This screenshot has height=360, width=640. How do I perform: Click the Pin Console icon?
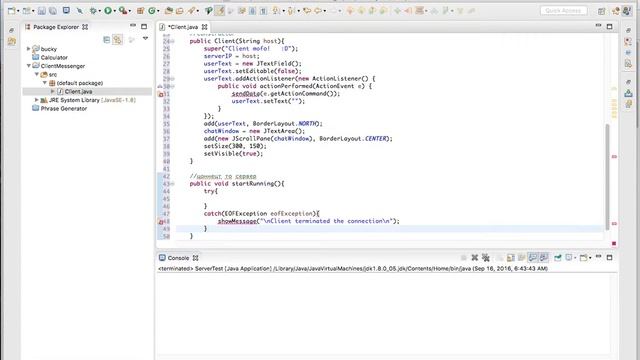(558, 258)
